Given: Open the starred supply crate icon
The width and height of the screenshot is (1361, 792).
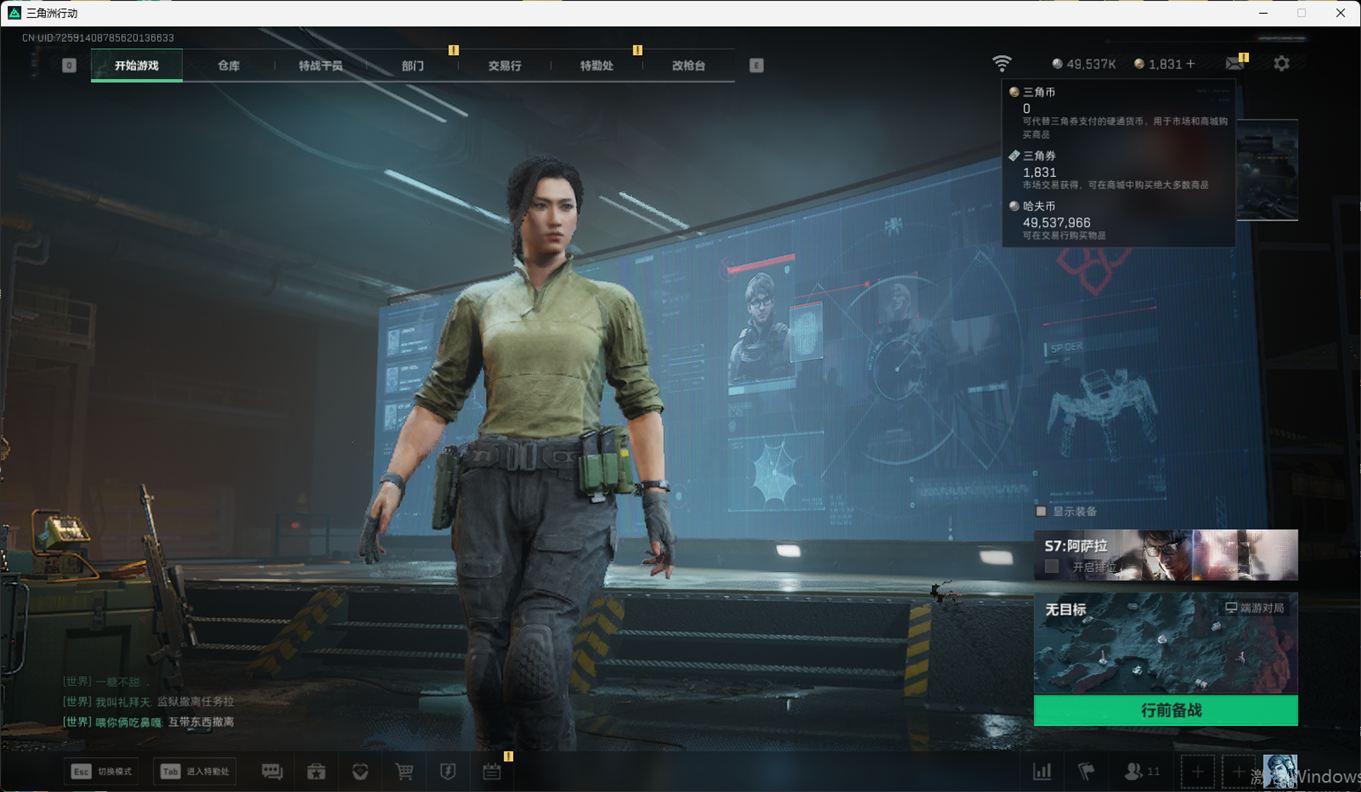Looking at the screenshot, I should pos(316,771).
